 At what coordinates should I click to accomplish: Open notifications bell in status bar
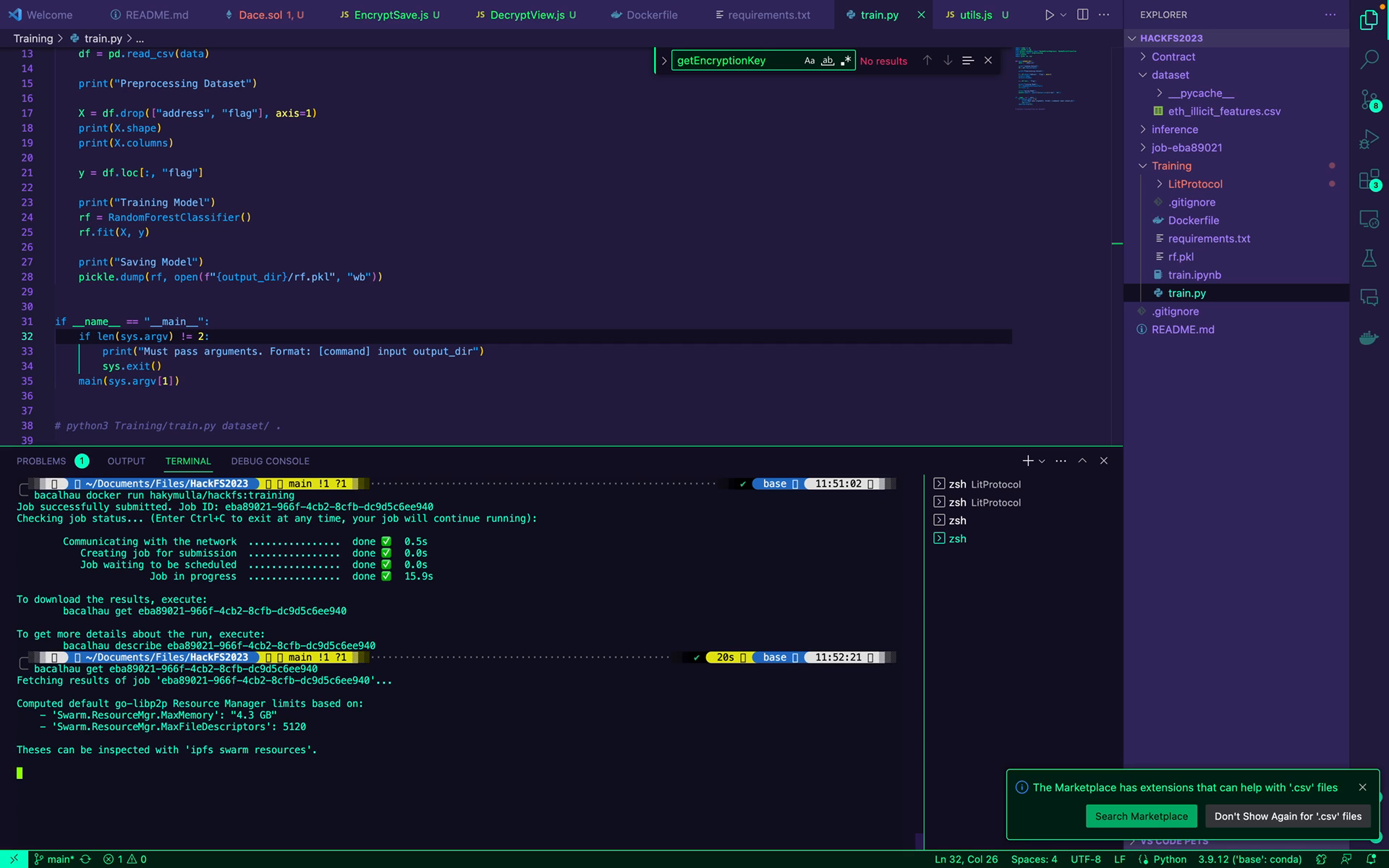click(1371, 859)
